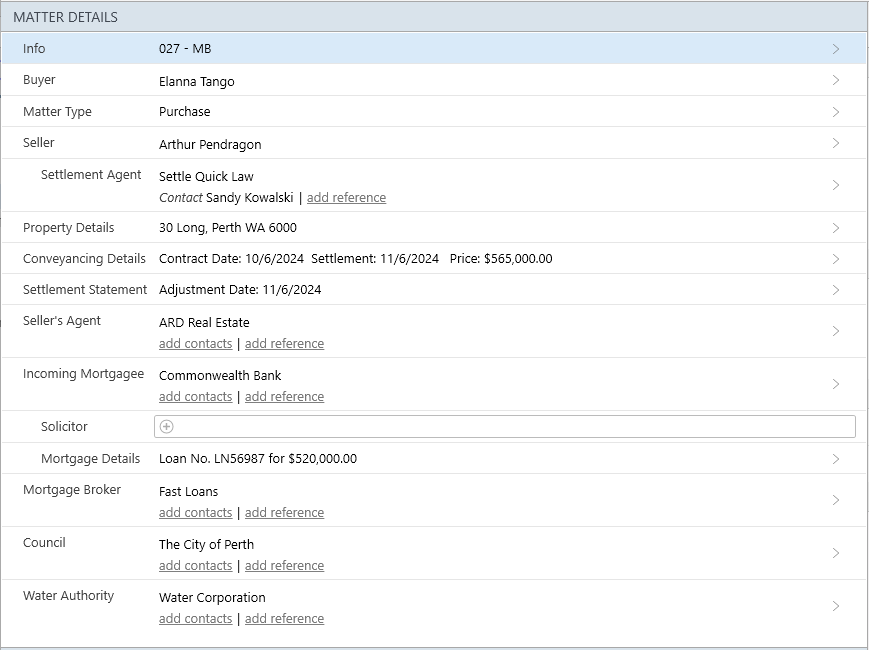Add contacts for The City of Perth
The height and width of the screenshot is (650, 869).
point(195,566)
